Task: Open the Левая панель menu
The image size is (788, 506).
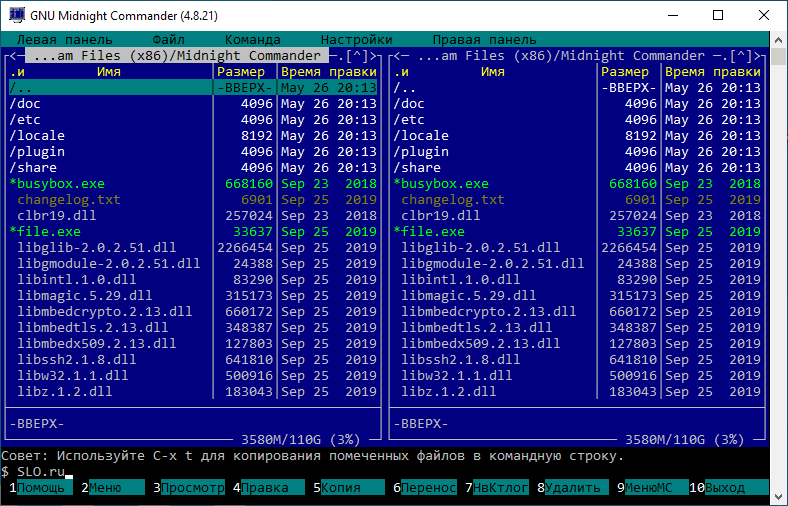Action: pyautogui.click(x=65, y=40)
